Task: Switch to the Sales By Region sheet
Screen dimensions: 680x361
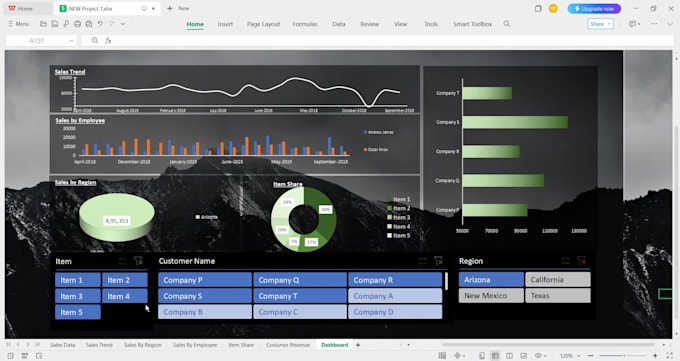Action: coord(143,345)
